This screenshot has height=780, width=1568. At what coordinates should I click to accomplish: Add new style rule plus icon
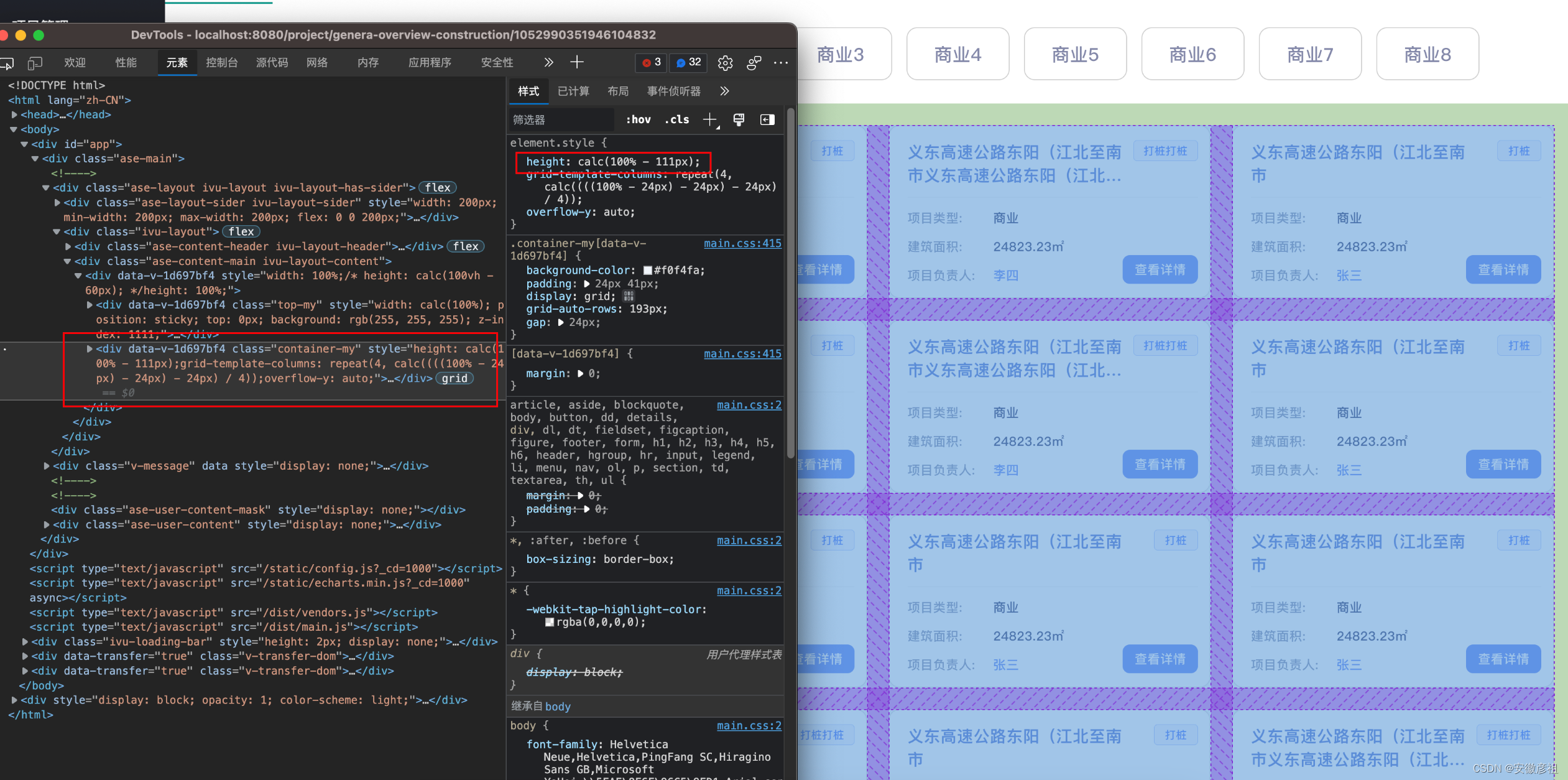click(x=710, y=119)
